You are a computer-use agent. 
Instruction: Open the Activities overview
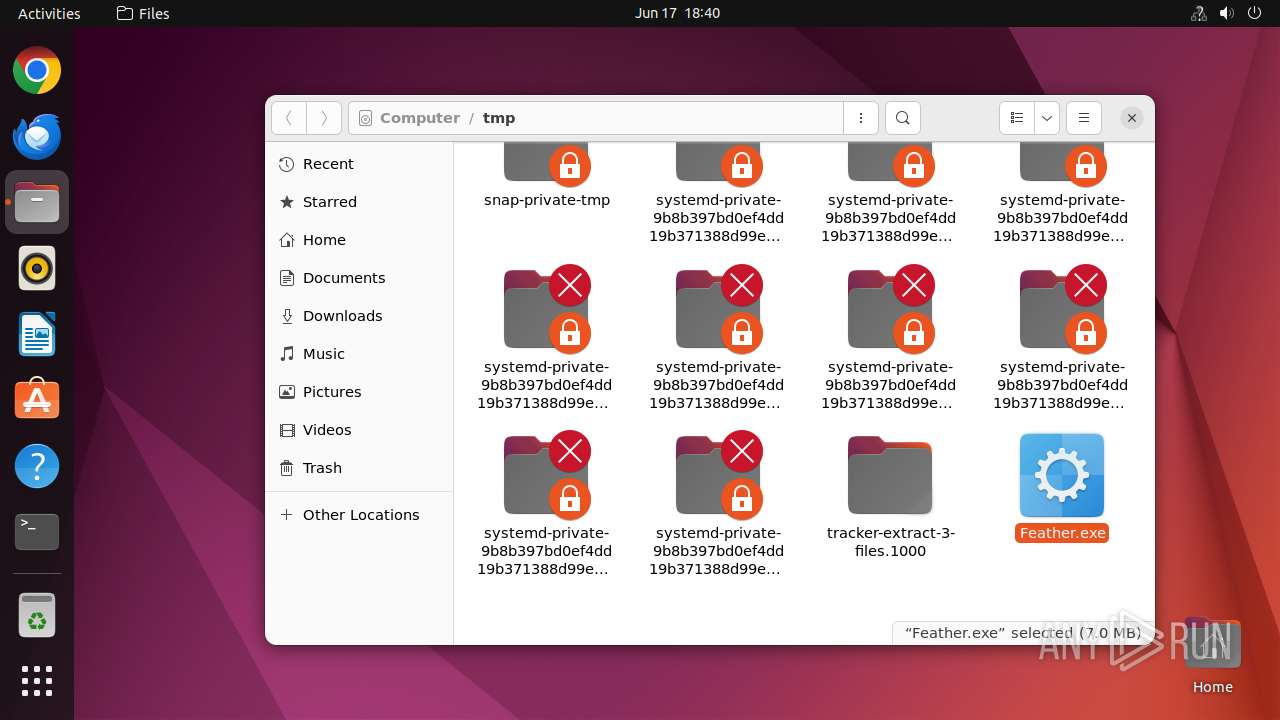[49, 13]
